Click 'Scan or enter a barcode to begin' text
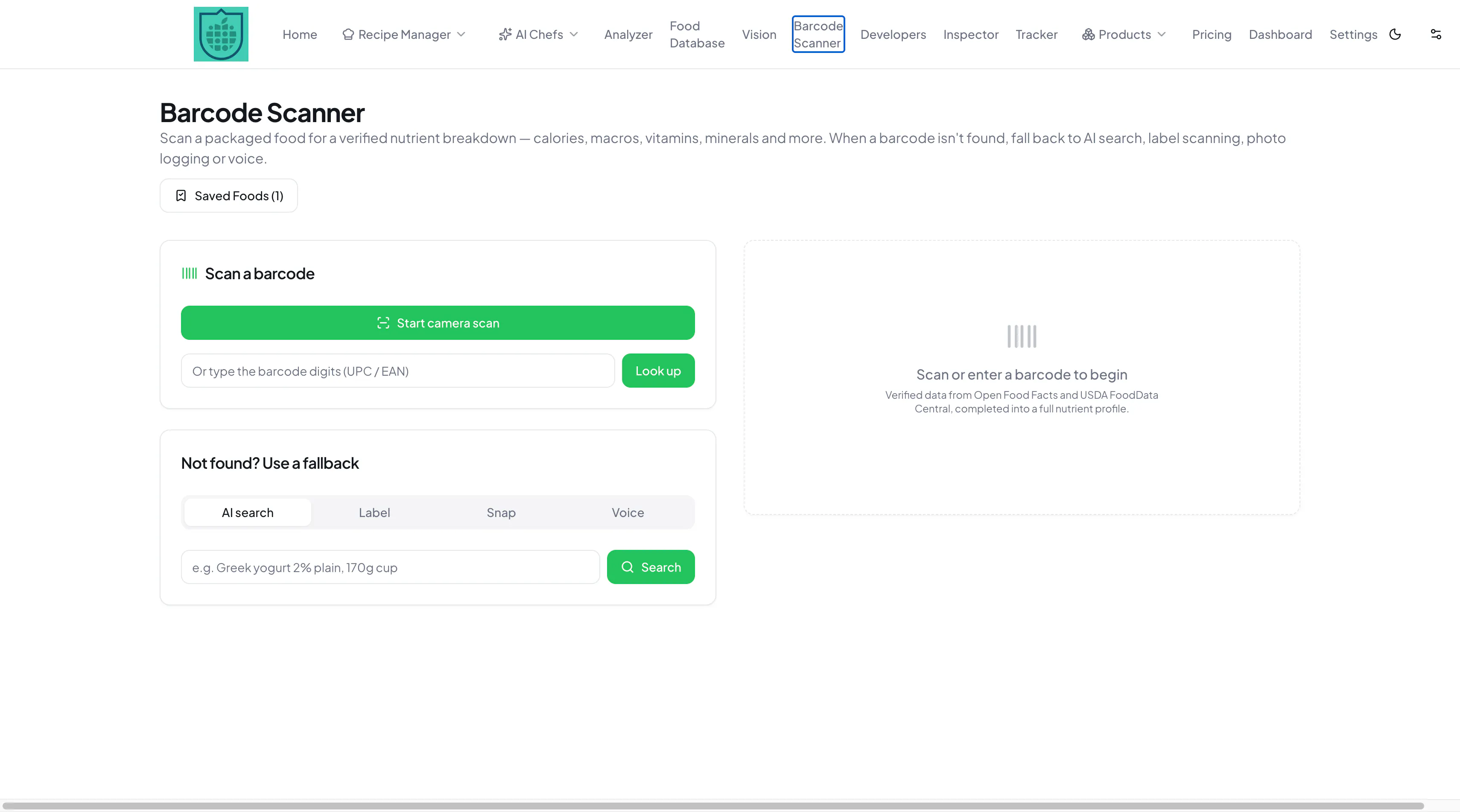This screenshot has width=1460, height=812. (x=1022, y=374)
